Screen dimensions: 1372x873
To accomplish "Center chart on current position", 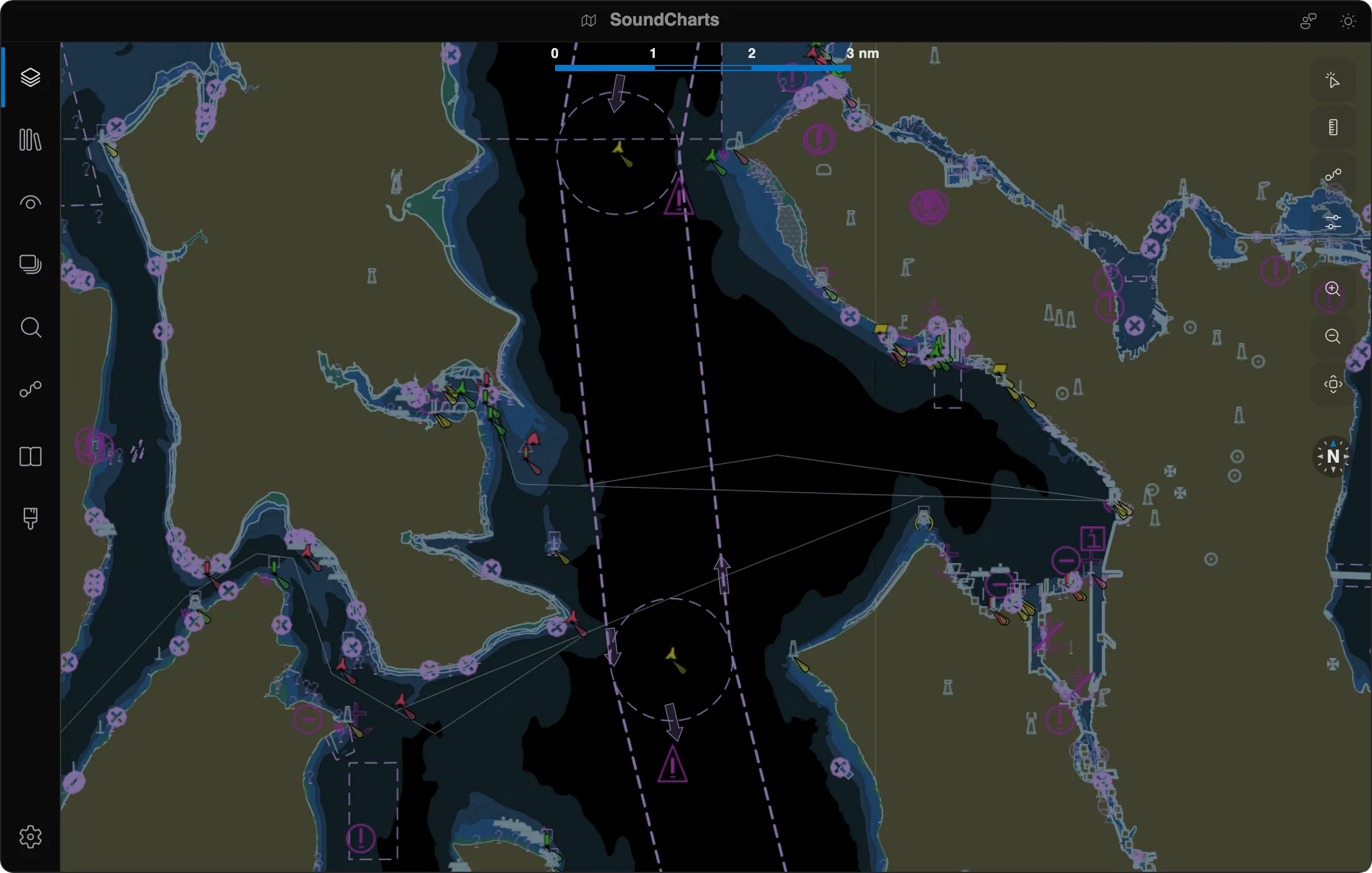I will 1333,383.
